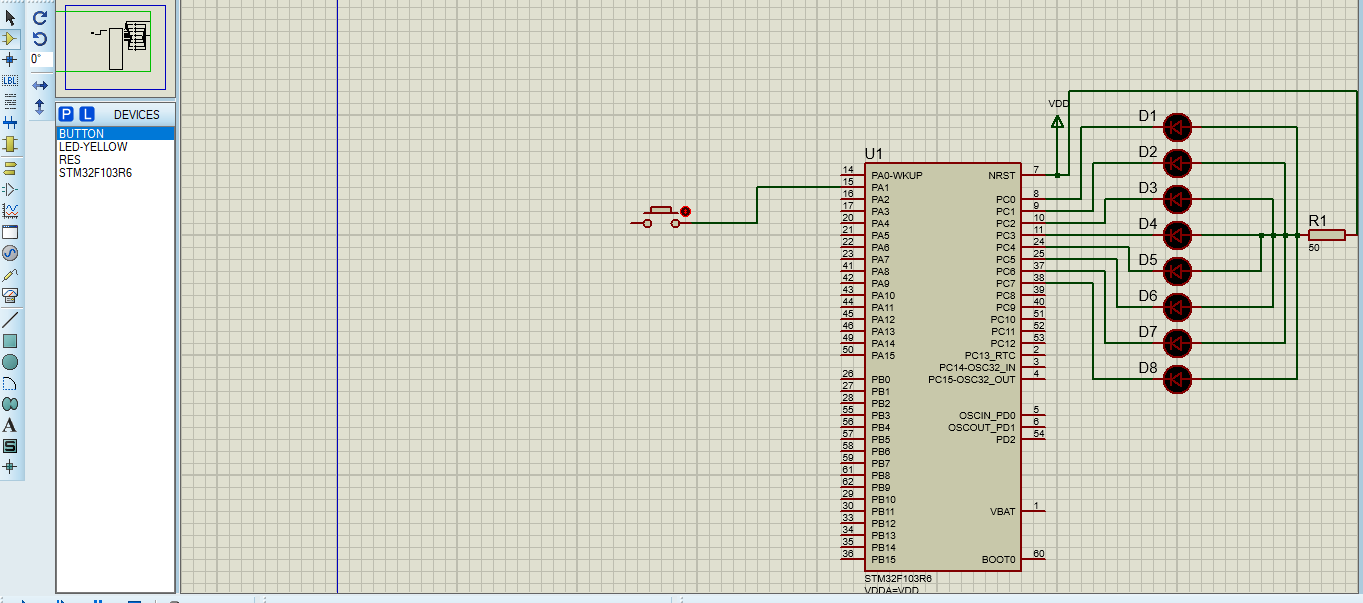The image size is (1363, 603).
Task: Open Virtual Instruments Mode tool
Action: pos(10,295)
